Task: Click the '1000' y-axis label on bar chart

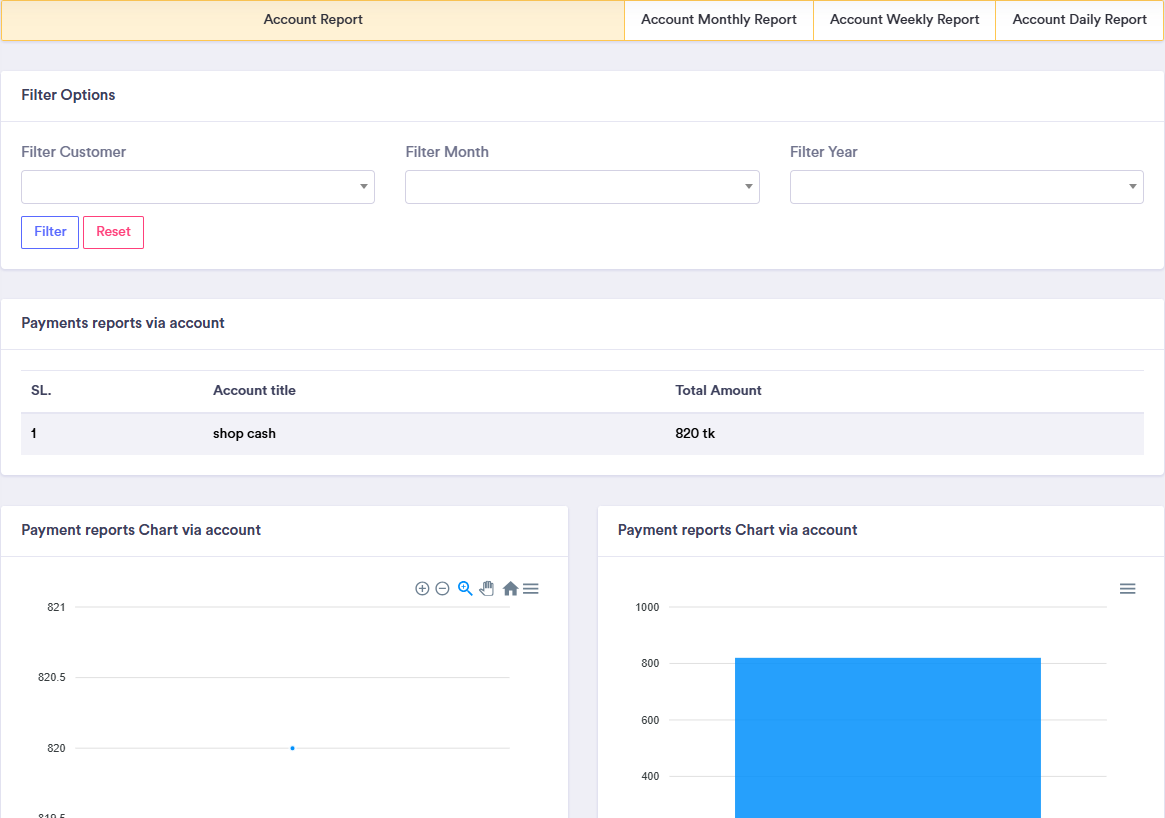Action: point(647,607)
